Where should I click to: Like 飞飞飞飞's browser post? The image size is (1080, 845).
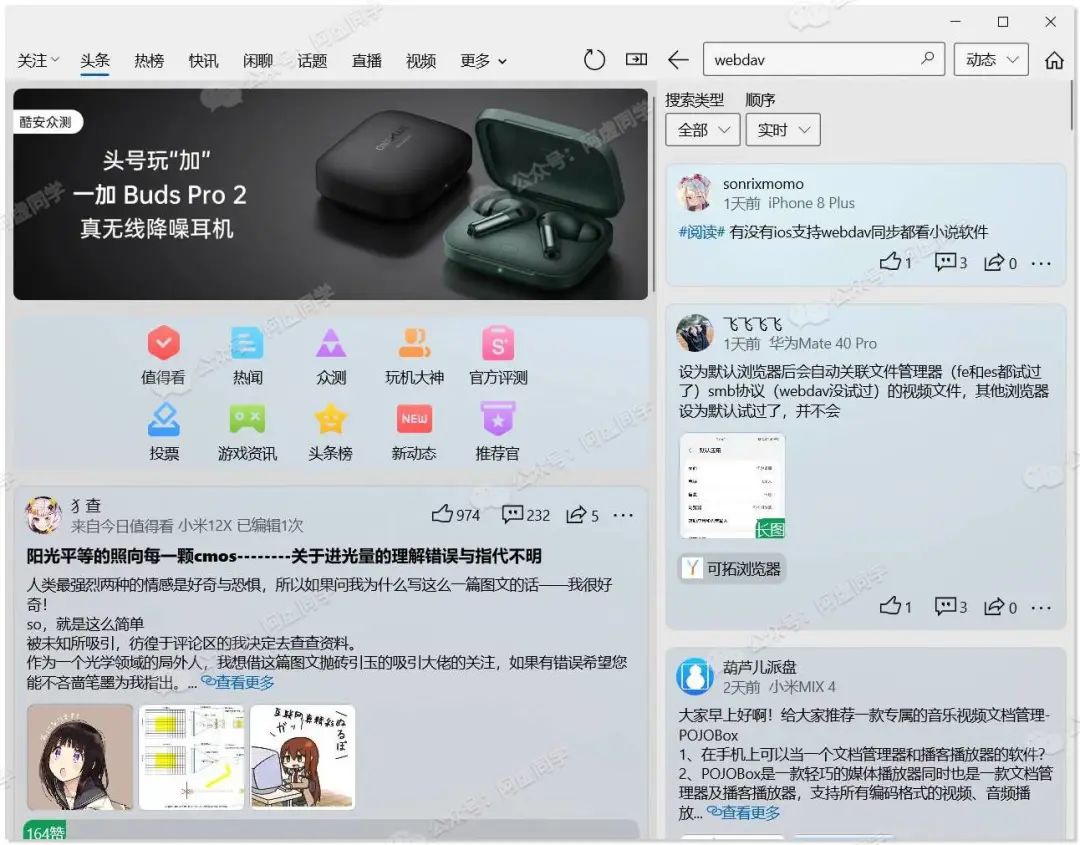click(895, 606)
